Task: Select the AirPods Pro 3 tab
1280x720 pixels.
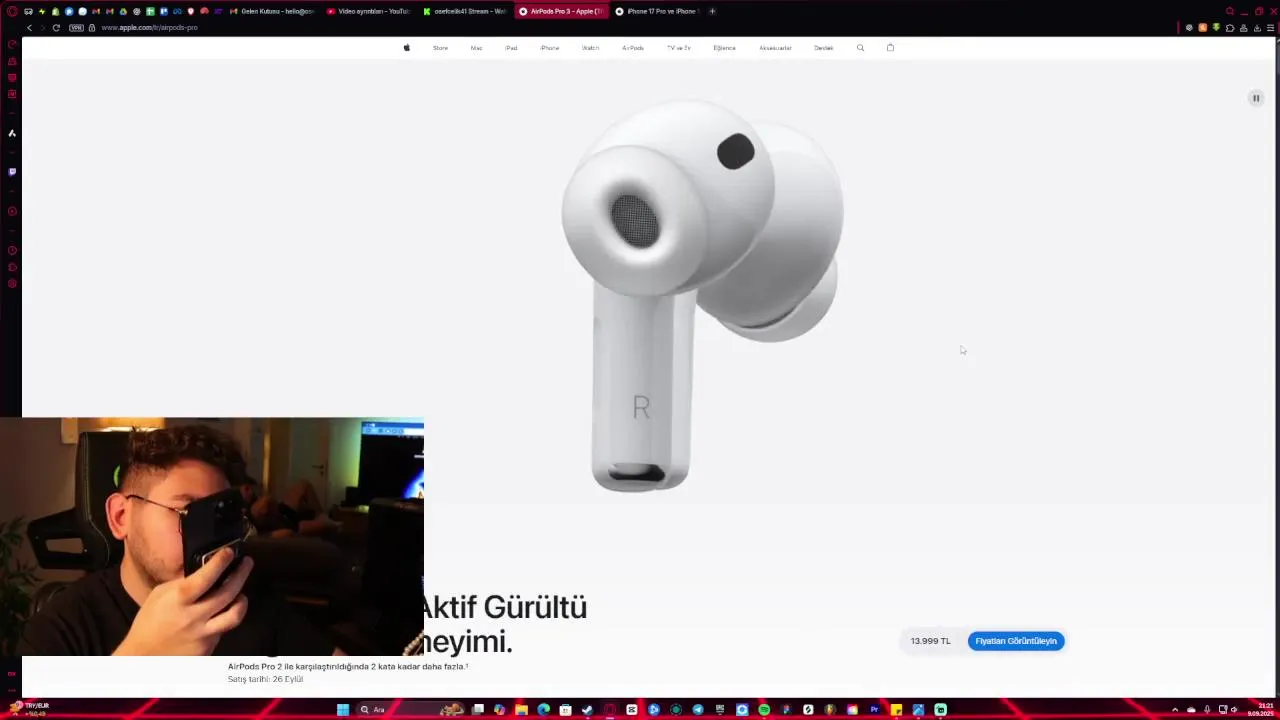Action: (x=561, y=11)
